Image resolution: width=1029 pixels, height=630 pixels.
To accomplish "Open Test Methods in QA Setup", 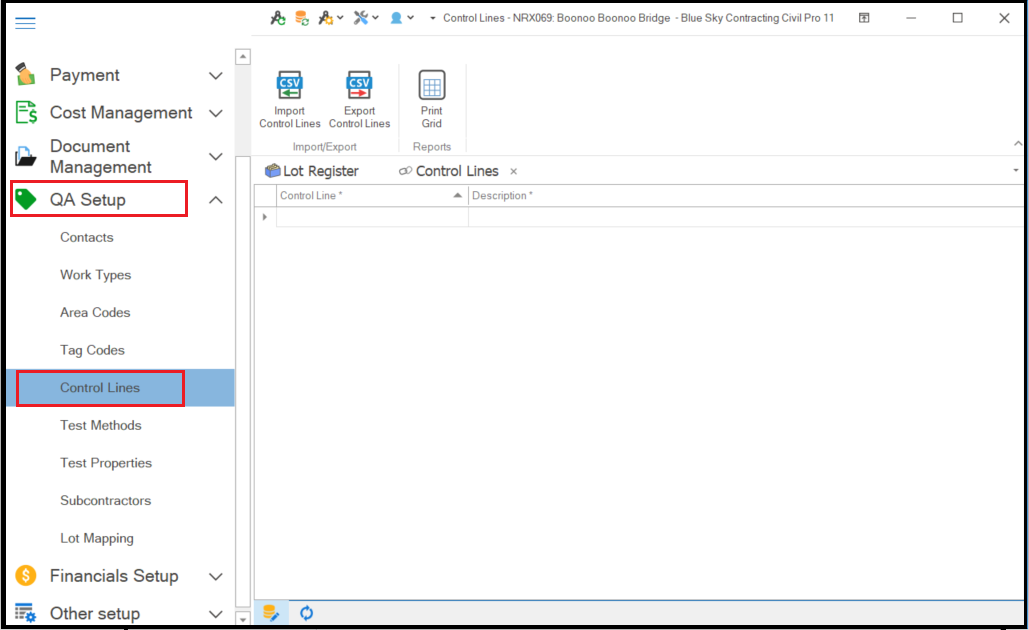I will 100,425.
